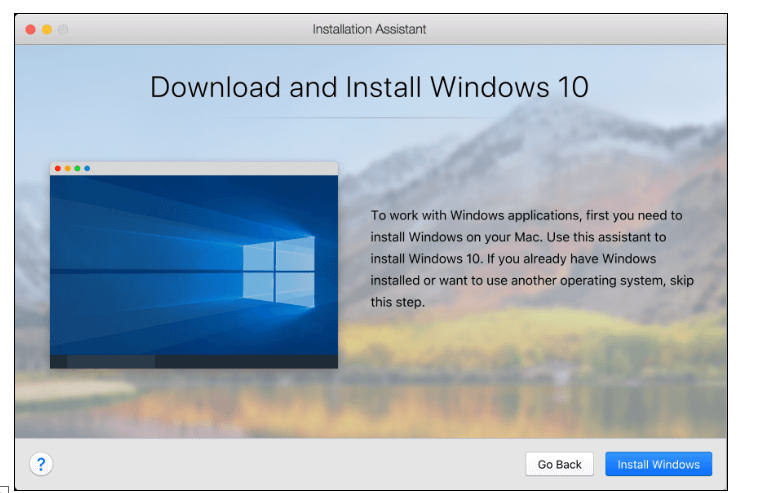Image resolution: width=775 pixels, height=493 pixels.
Task: Click the Windows logo in the preview image
Action: click(x=279, y=271)
